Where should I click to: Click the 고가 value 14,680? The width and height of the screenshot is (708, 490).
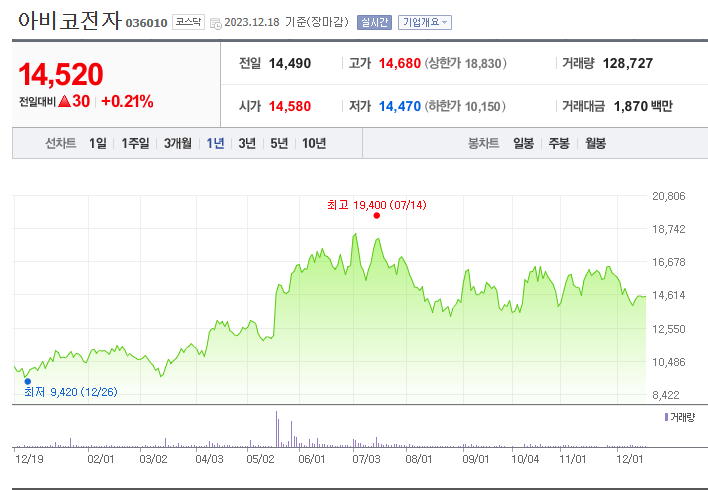(400, 64)
